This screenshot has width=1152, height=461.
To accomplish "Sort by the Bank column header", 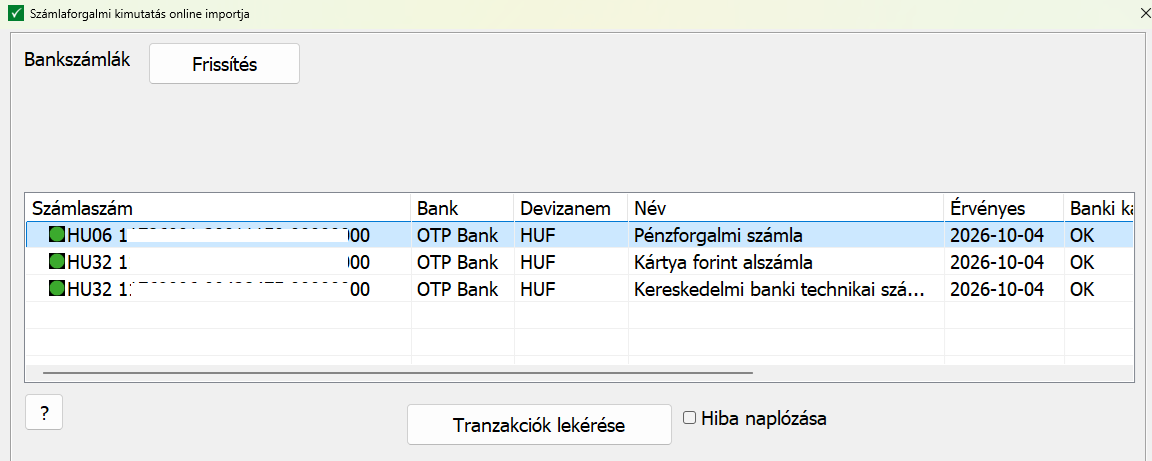I will 463,208.
